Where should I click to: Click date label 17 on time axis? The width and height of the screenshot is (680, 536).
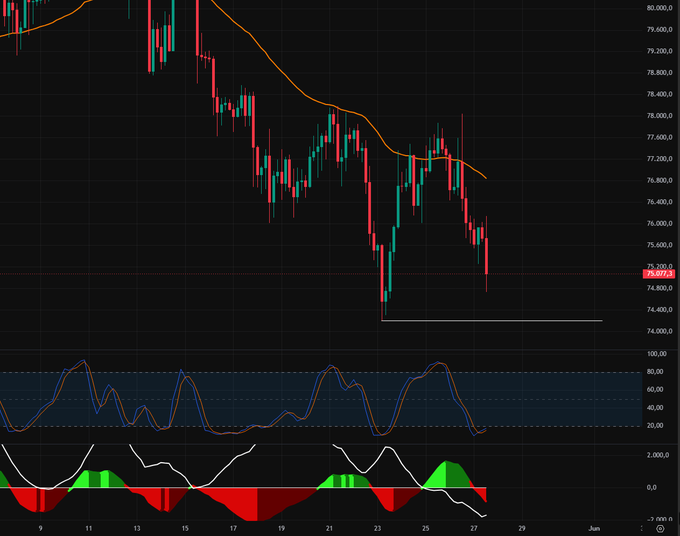tap(233, 528)
